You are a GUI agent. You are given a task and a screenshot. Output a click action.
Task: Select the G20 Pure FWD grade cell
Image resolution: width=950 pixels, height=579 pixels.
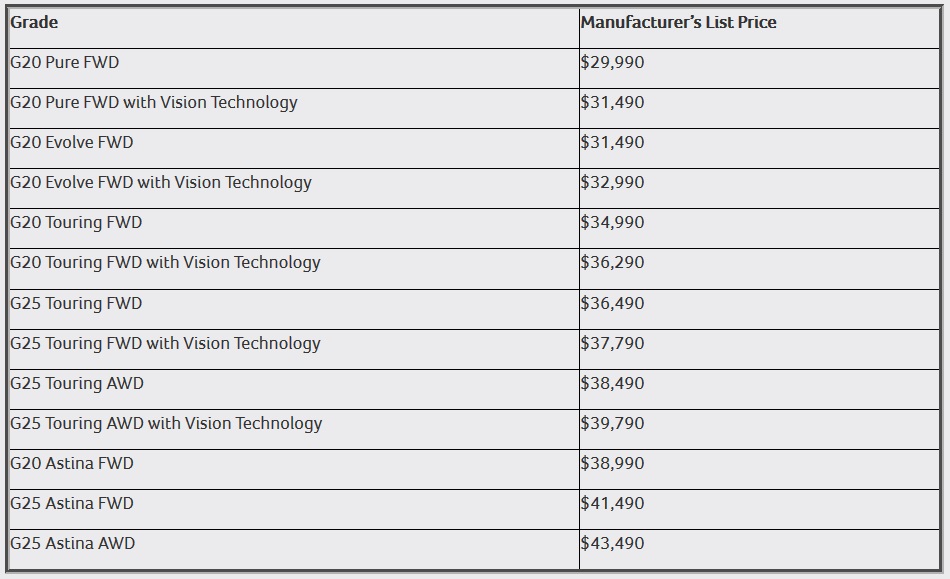[65, 62]
